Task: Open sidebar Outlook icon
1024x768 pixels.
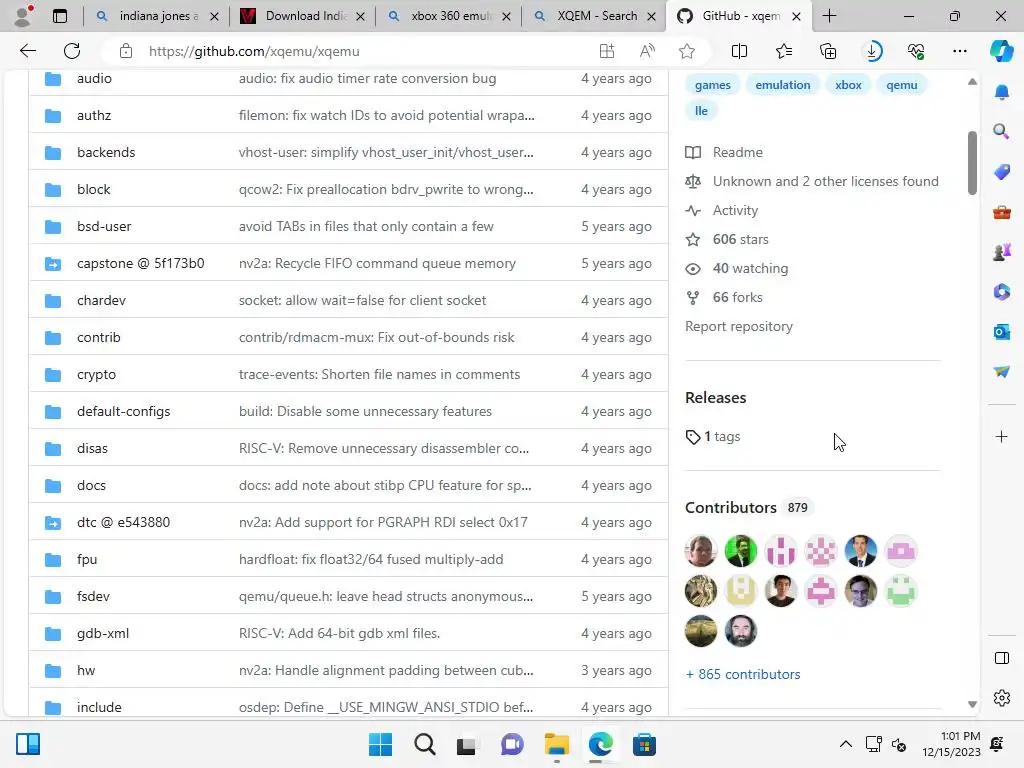Action: click(x=1002, y=332)
